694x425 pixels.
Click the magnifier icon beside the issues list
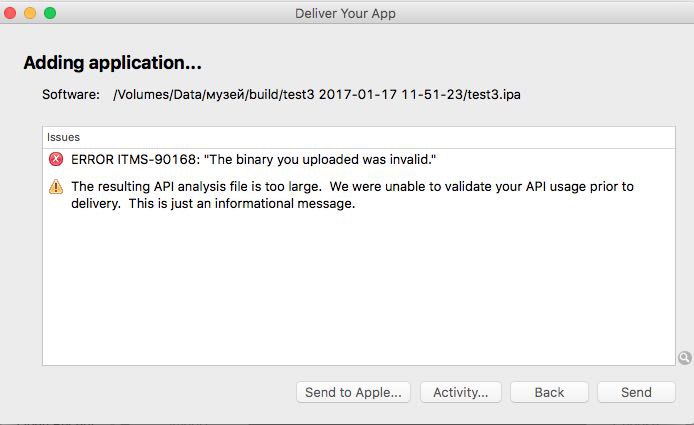coord(685,357)
